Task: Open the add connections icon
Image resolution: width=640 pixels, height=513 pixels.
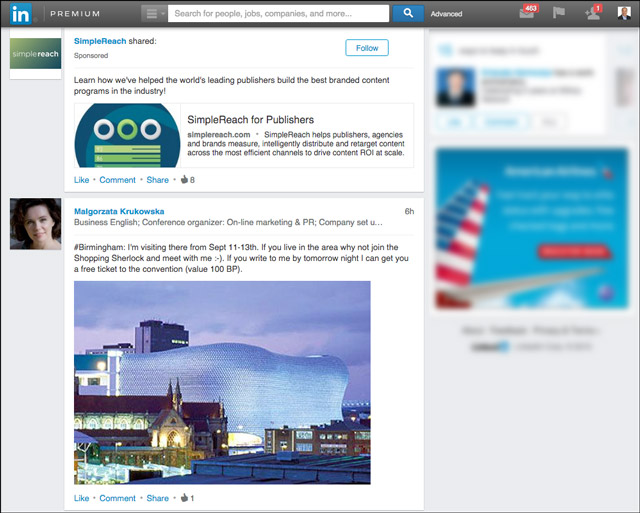Action: [x=593, y=12]
